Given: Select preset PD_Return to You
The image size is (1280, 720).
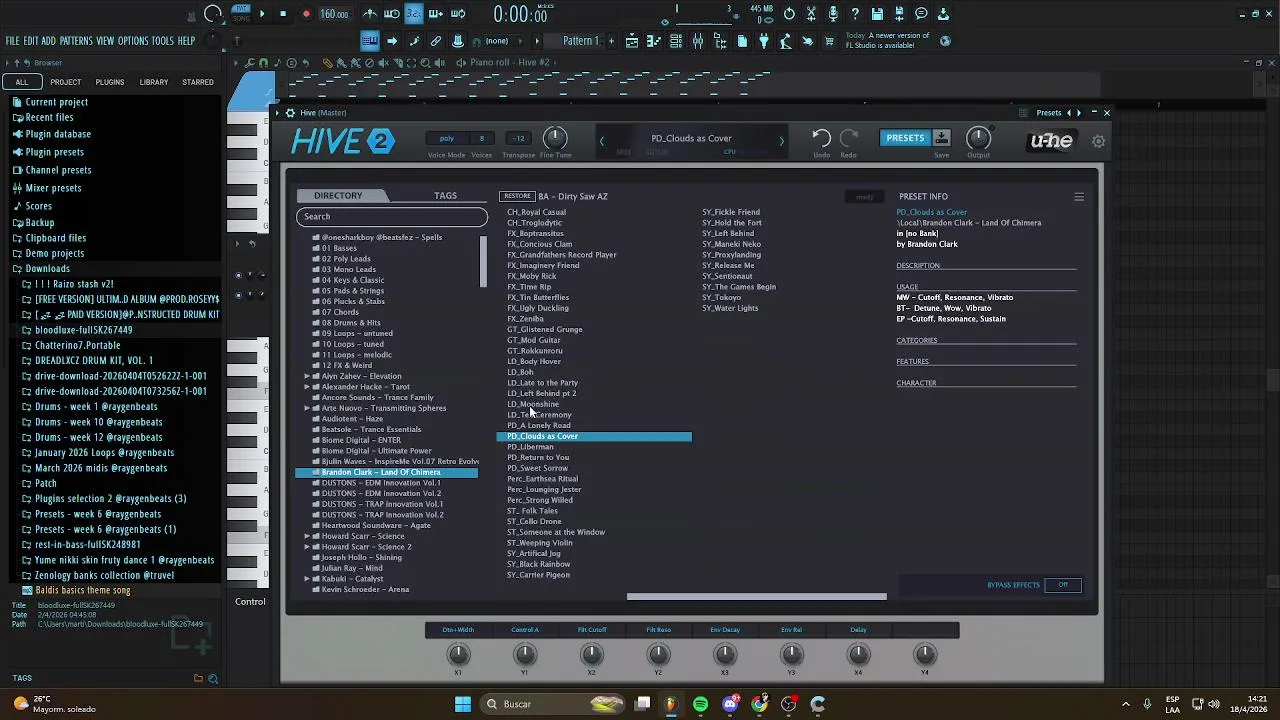Looking at the screenshot, I should click(538, 457).
